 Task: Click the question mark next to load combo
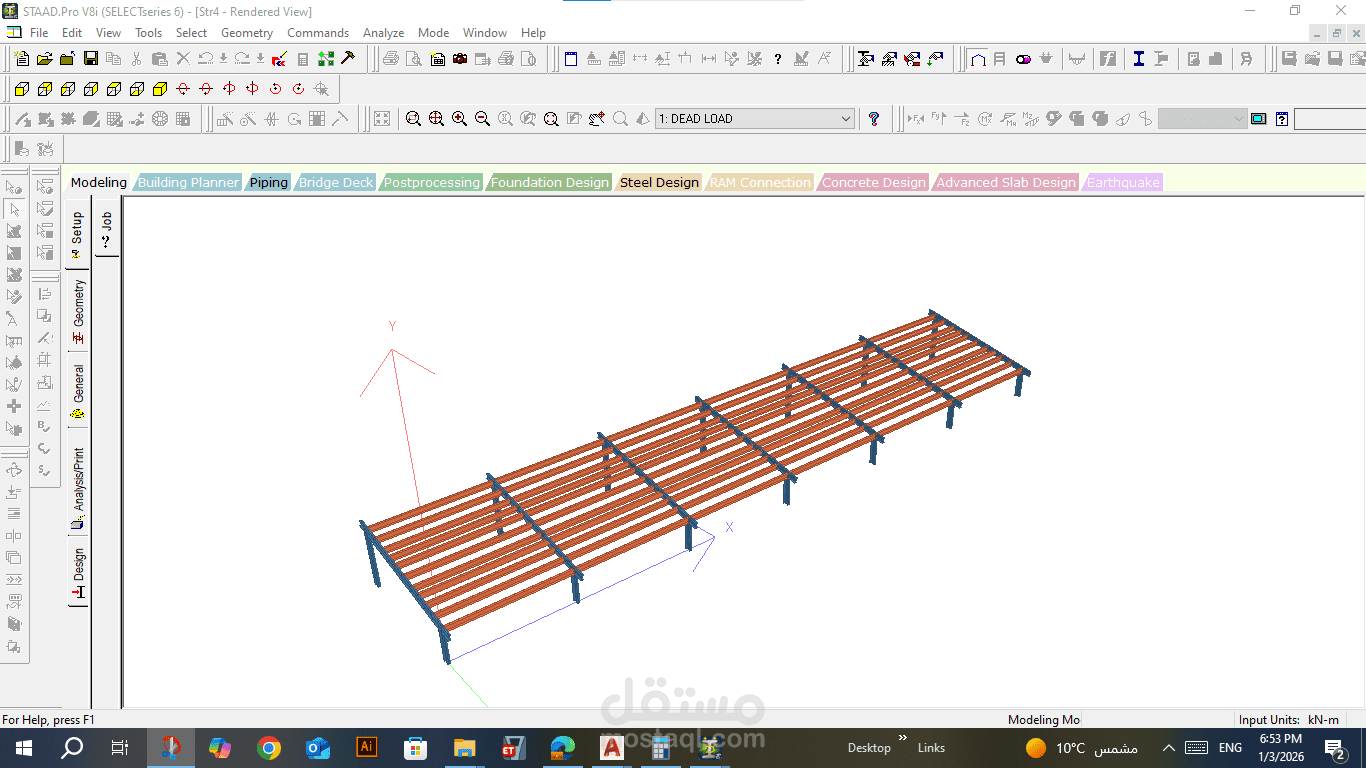coord(874,119)
